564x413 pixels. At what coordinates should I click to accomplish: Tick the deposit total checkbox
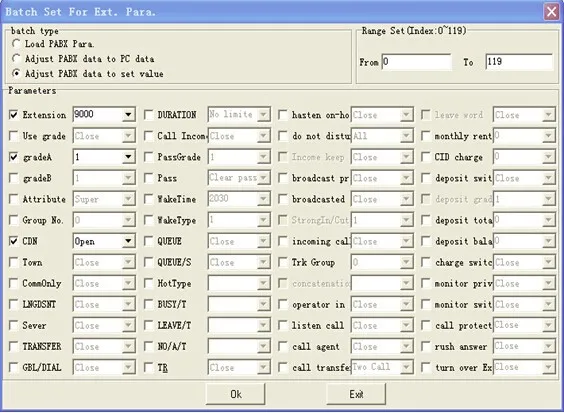426,220
